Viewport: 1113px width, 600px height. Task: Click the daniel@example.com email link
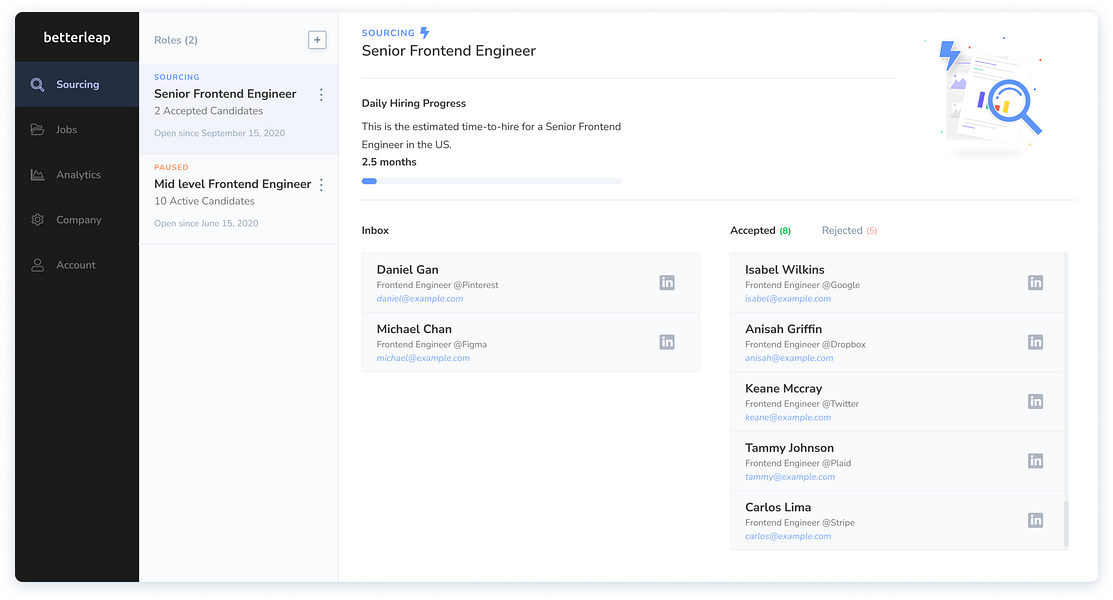click(x=419, y=299)
